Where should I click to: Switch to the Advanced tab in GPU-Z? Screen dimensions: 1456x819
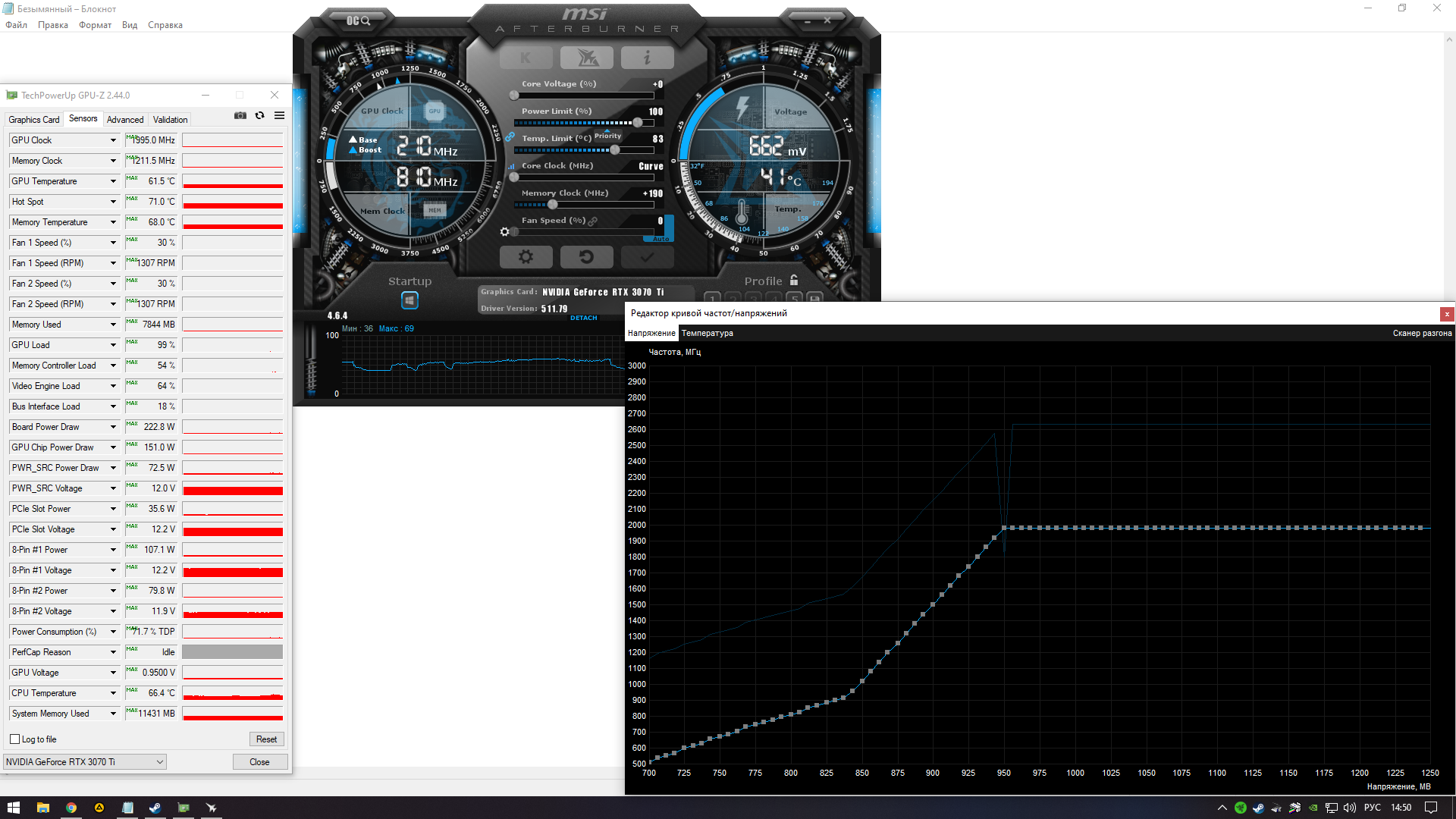tap(125, 120)
